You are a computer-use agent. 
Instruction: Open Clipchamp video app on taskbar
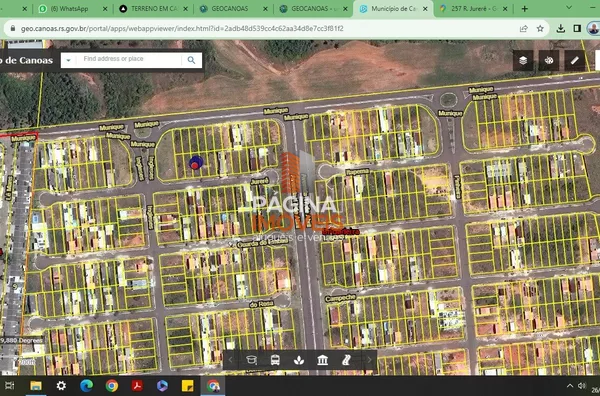(x=162, y=386)
